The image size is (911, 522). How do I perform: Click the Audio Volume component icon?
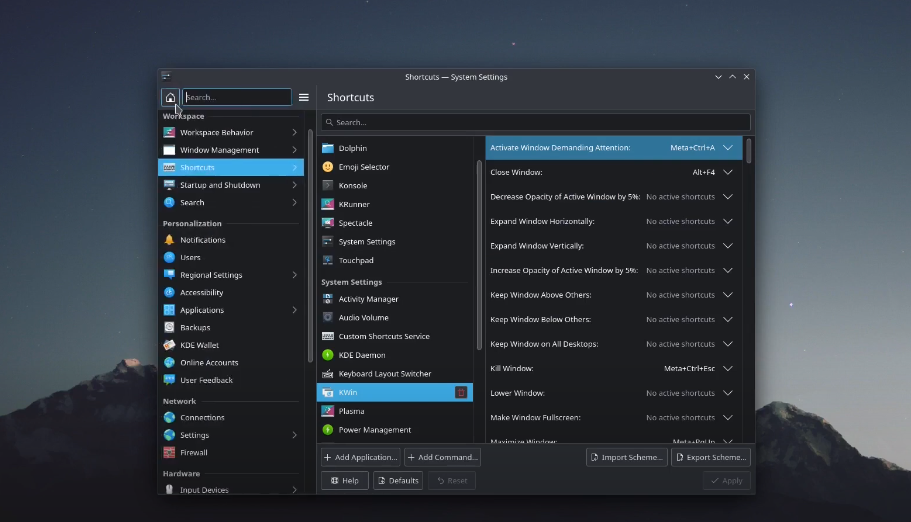[x=328, y=317]
